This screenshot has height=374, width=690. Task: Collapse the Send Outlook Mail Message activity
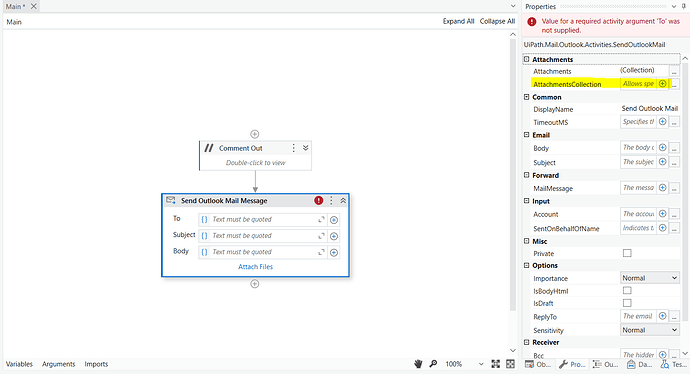[x=343, y=201]
